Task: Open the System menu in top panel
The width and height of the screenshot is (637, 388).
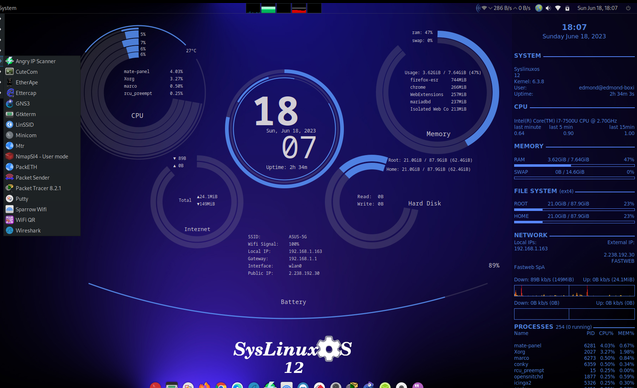Action: (x=8, y=8)
